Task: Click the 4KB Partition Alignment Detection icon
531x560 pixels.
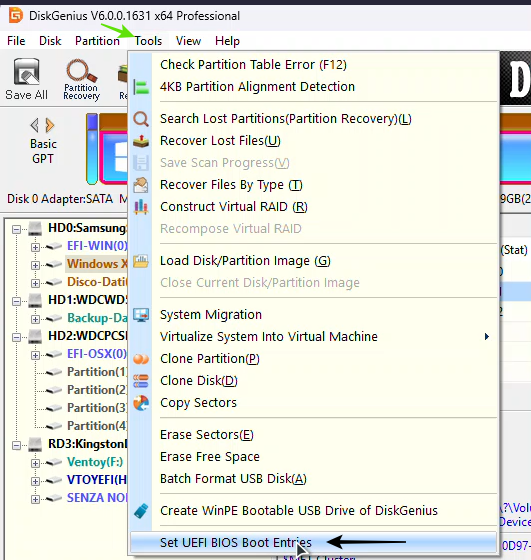Action: click(141, 87)
